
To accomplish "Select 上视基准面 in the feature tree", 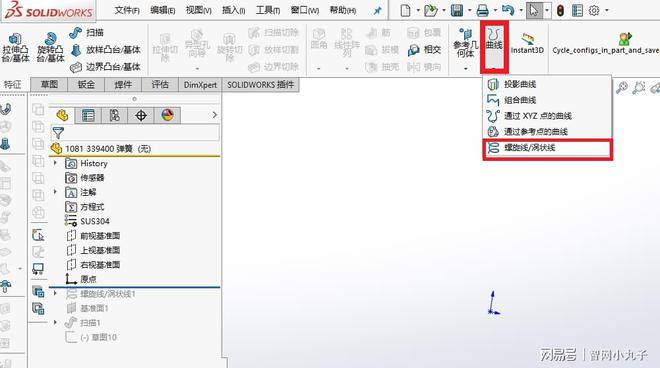I will point(93,250).
